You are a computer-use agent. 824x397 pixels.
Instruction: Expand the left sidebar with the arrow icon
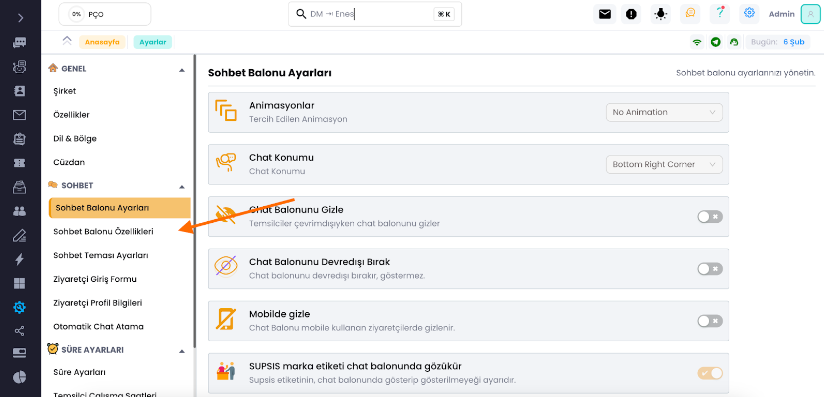click(20, 18)
